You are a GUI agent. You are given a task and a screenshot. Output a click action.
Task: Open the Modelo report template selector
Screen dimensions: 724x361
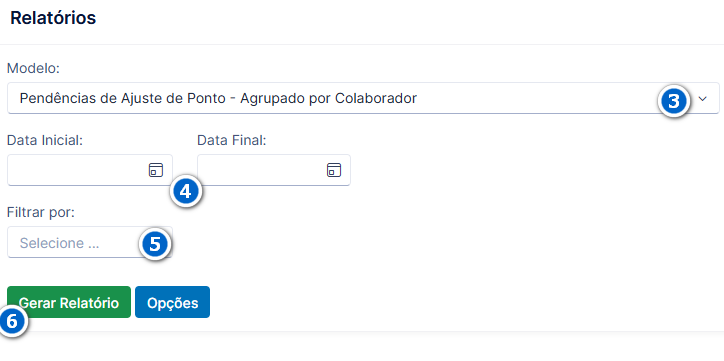tap(363, 98)
